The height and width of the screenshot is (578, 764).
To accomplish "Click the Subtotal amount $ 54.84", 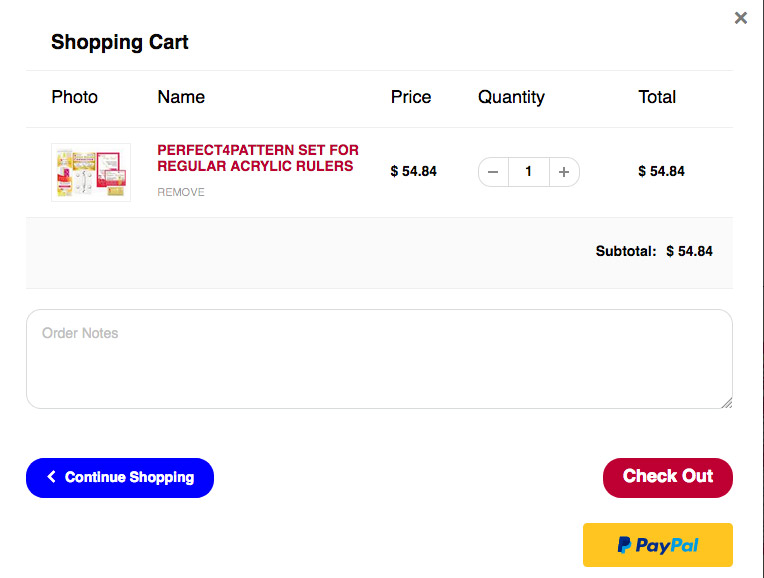I will click(689, 251).
